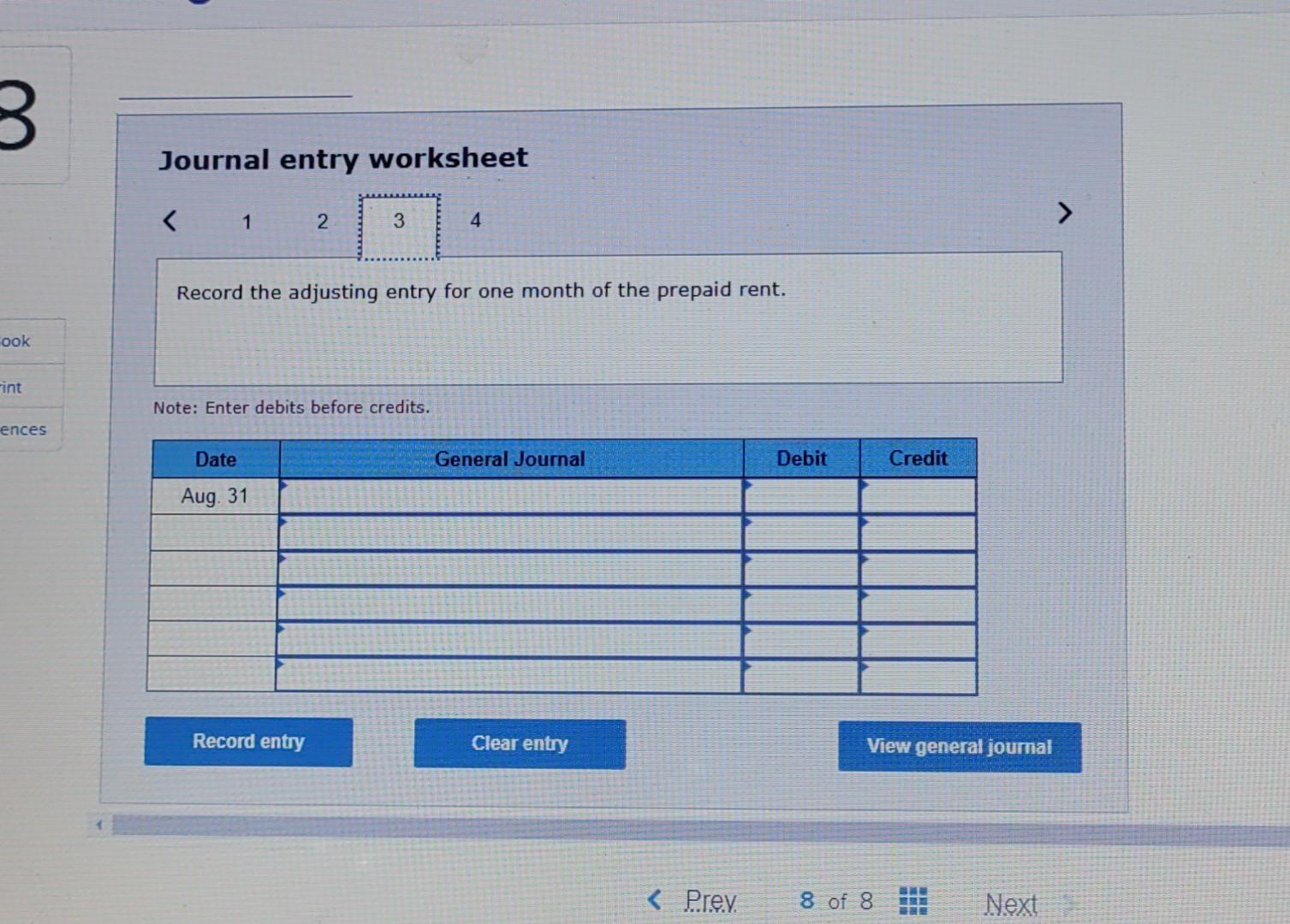The height and width of the screenshot is (924, 1290).
Task: Select worksheet step 2
Action: pyautogui.click(x=322, y=222)
